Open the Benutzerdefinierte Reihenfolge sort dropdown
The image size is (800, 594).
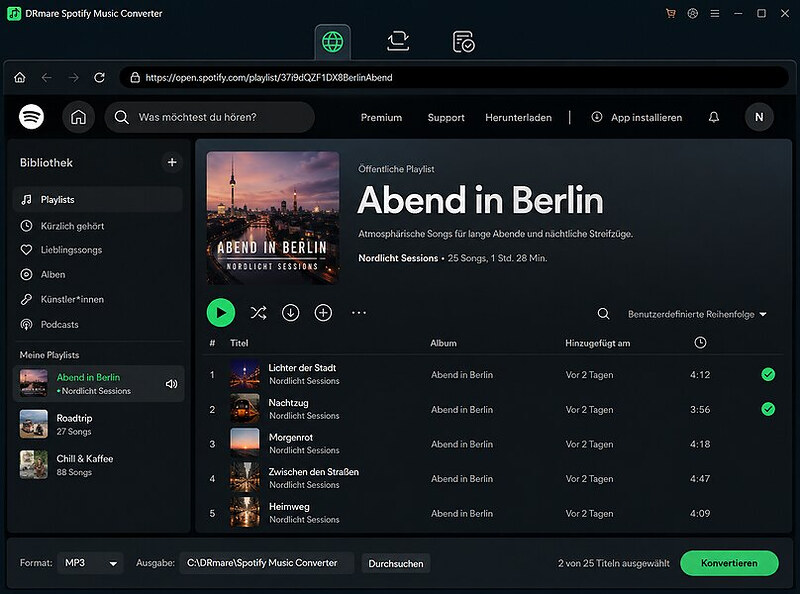(697, 314)
